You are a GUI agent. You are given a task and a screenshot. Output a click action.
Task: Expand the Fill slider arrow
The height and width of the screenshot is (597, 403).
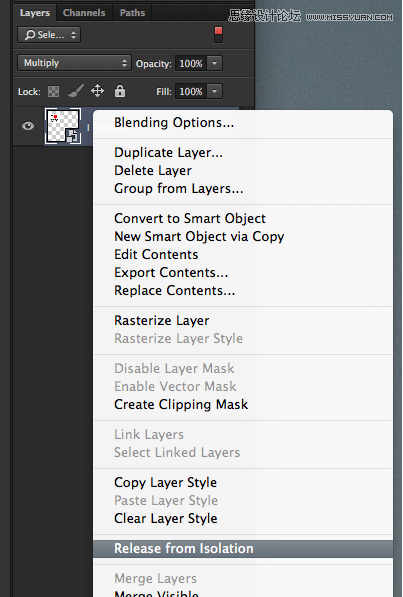[214, 91]
